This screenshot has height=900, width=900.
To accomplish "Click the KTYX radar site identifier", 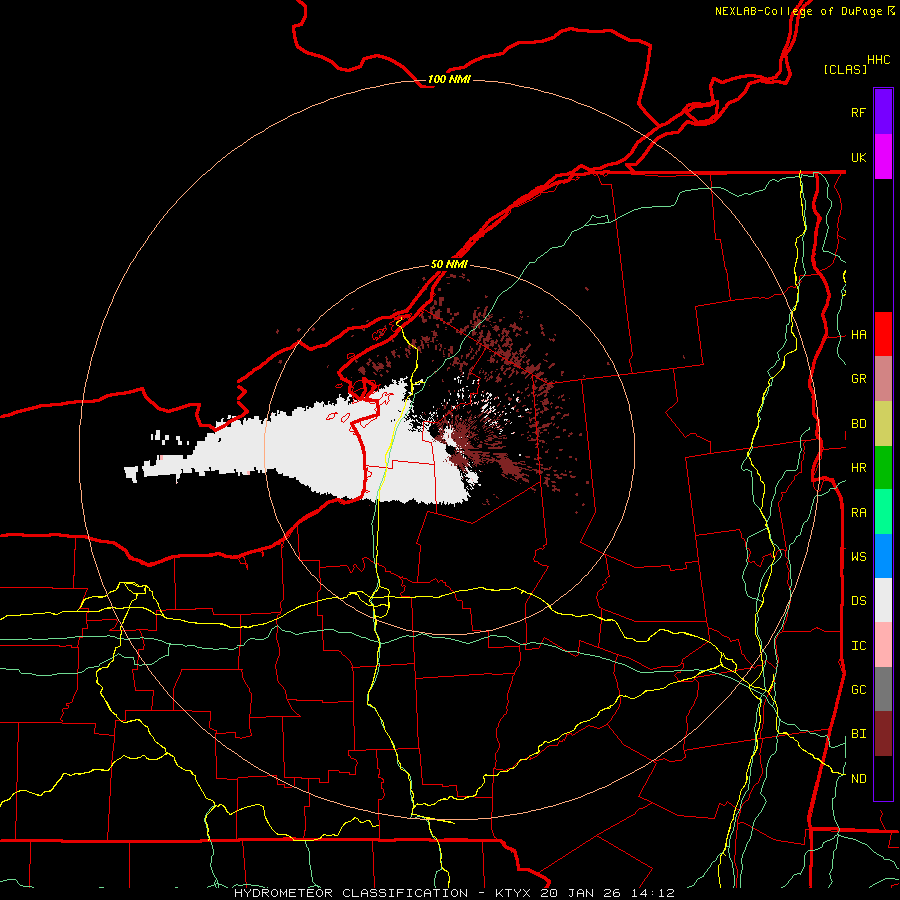I will (x=513, y=893).
